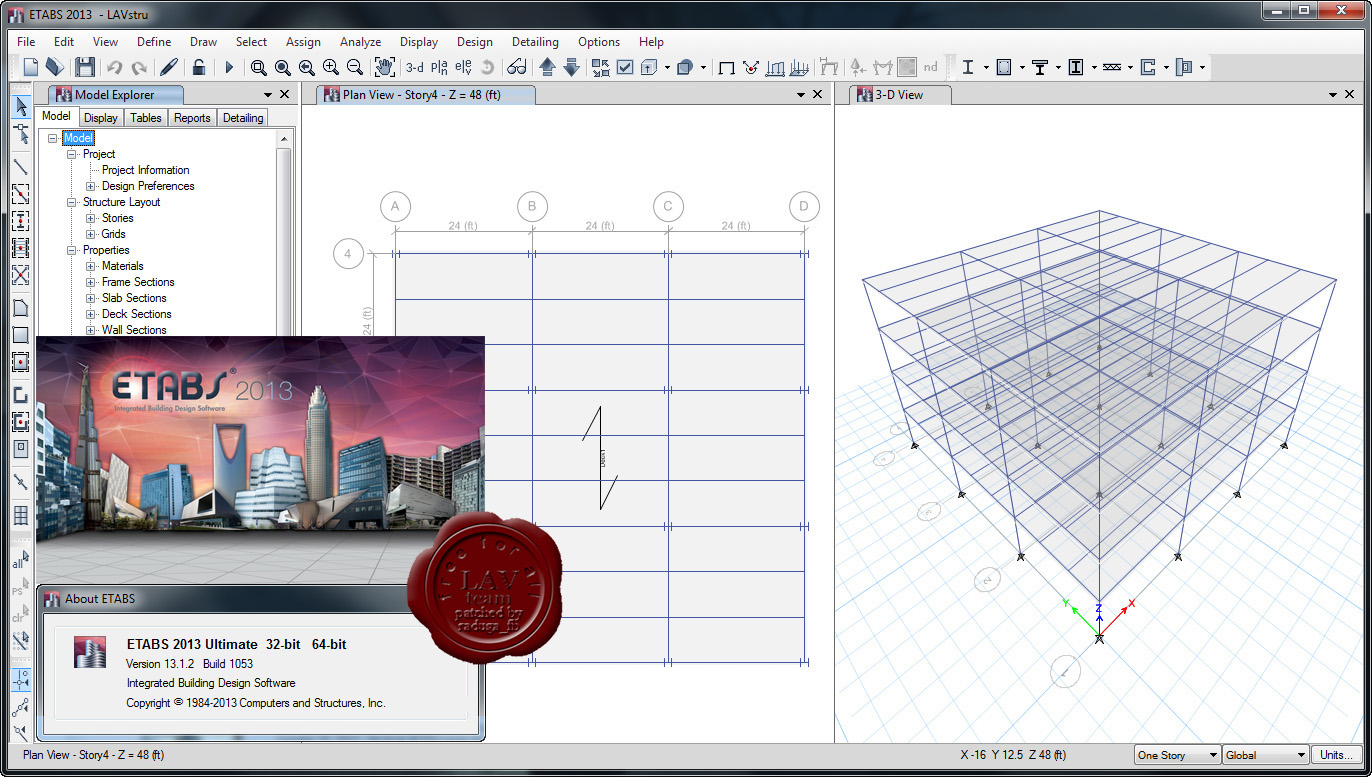Open dropdown next to steel I-section design icon
Viewport: 1372px width, 777px height.
pyautogui.click(x=986, y=68)
